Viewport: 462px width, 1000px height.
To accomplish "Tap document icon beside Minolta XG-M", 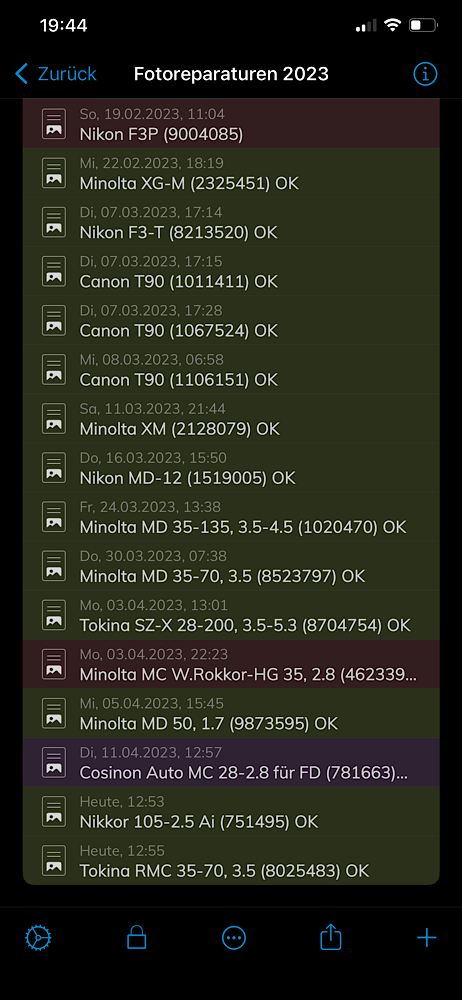I will coord(54,173).
